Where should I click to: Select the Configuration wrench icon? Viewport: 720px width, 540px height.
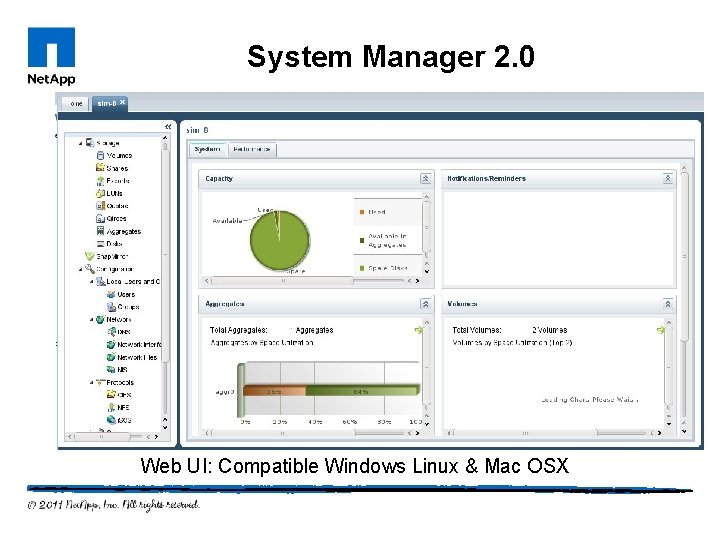click(90, 269)
